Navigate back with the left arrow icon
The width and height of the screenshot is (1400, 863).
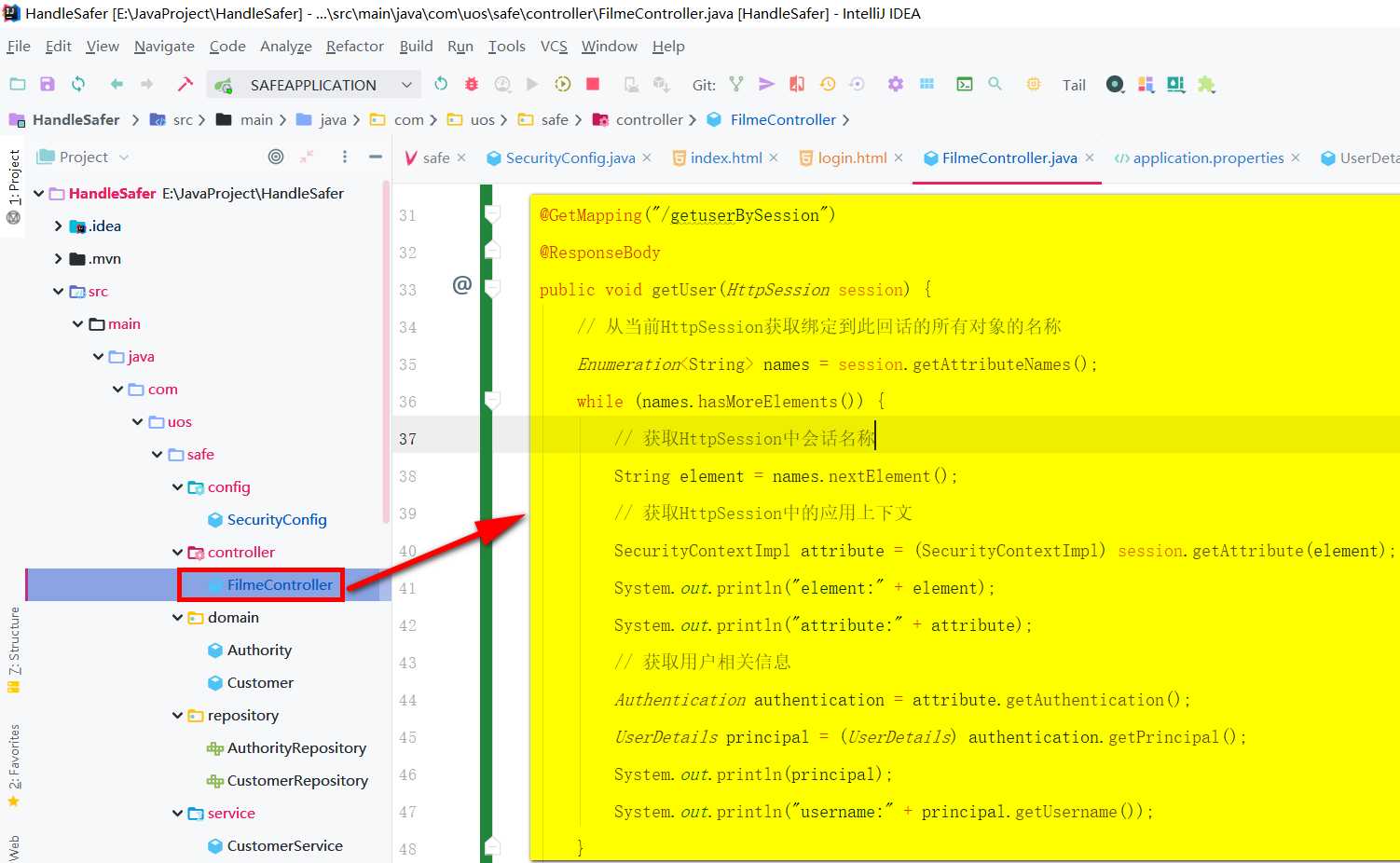[x=117, y=84]
